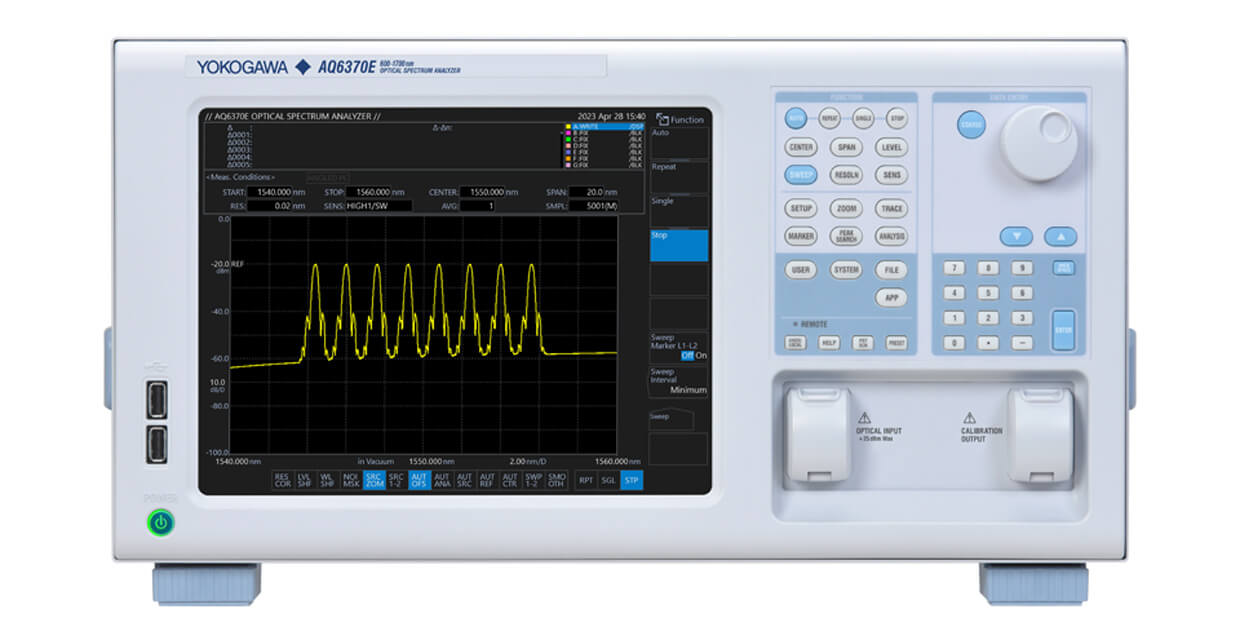
Task: Open the Sweep Interval Minimum setting
Action: point(679,382)
